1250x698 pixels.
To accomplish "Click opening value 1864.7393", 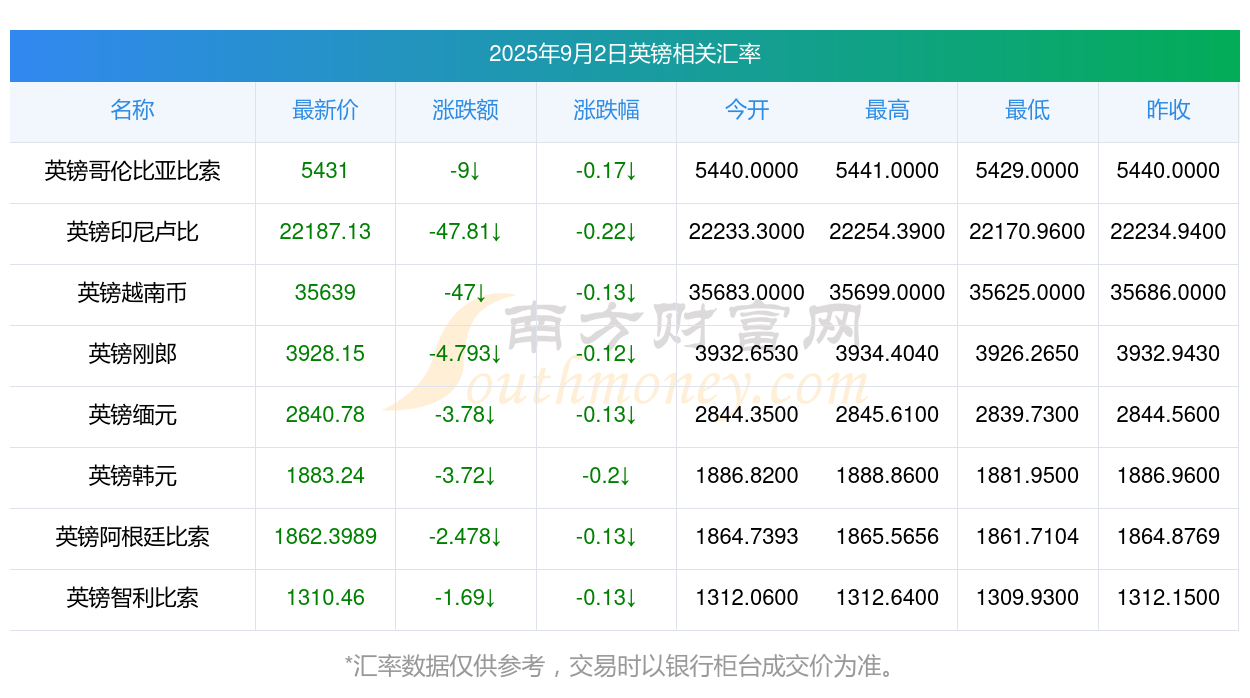I will point(747,537).
